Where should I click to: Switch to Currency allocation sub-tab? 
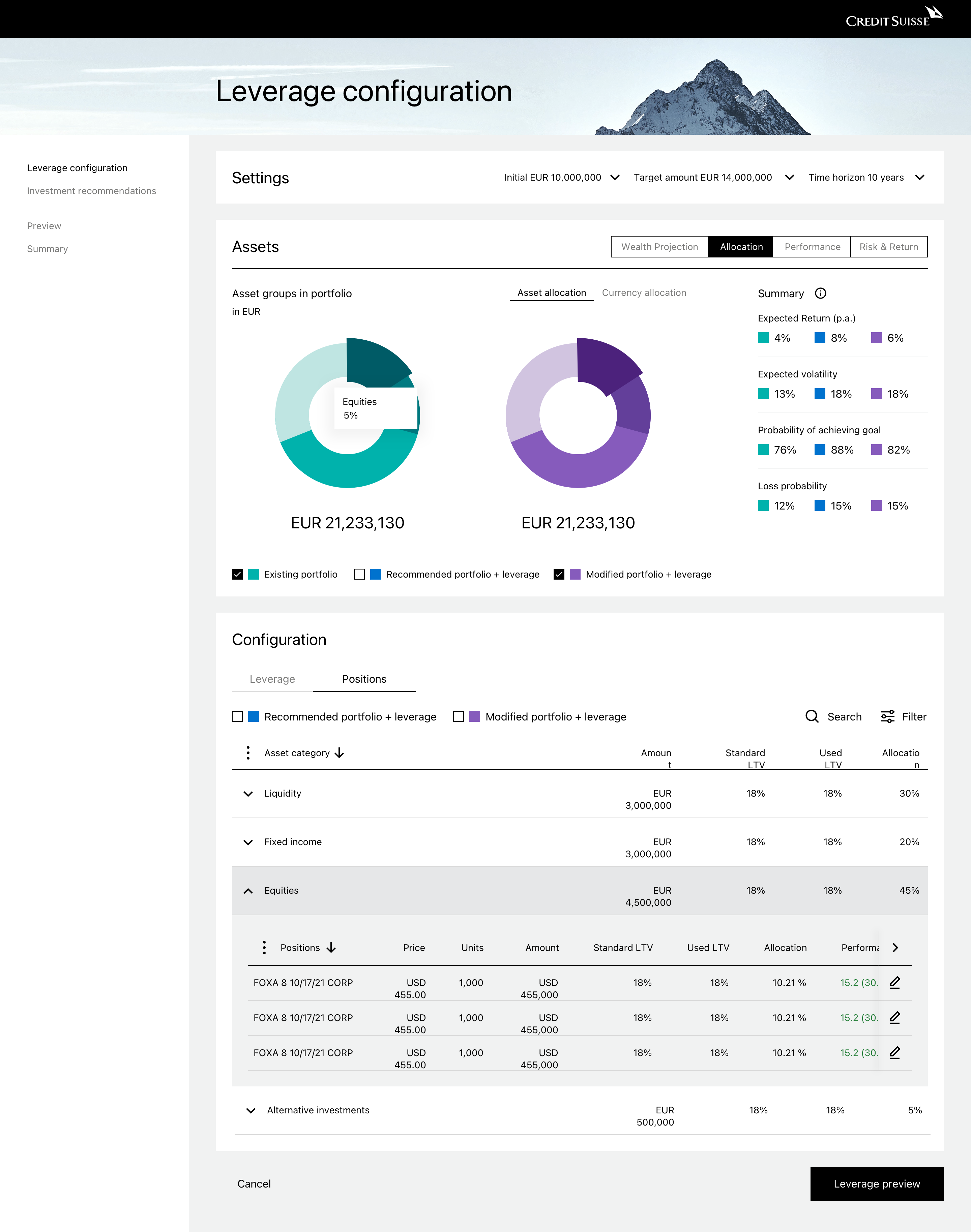click(x=644, y=292)
